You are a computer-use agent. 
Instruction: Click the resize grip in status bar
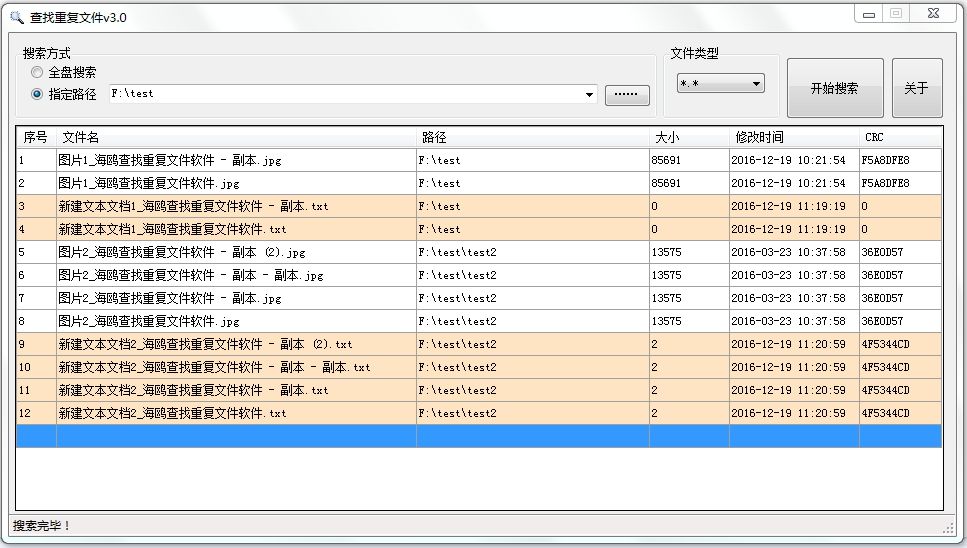[948, 527]
